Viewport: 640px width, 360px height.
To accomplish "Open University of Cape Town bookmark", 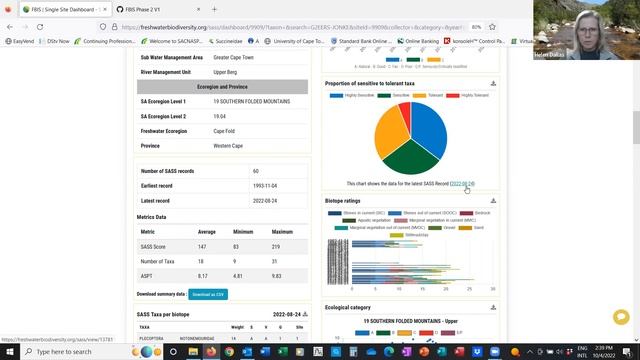I will point(294,41).
